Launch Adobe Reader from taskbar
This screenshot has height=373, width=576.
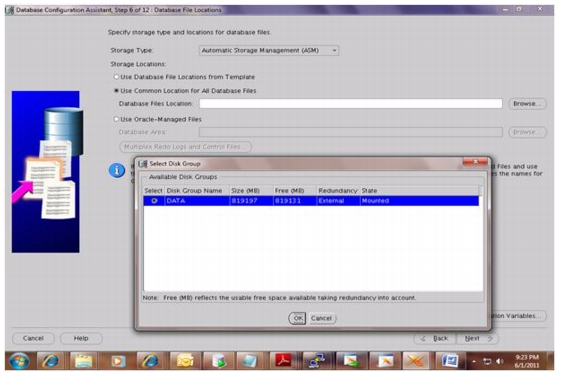(x=282, y=361)
